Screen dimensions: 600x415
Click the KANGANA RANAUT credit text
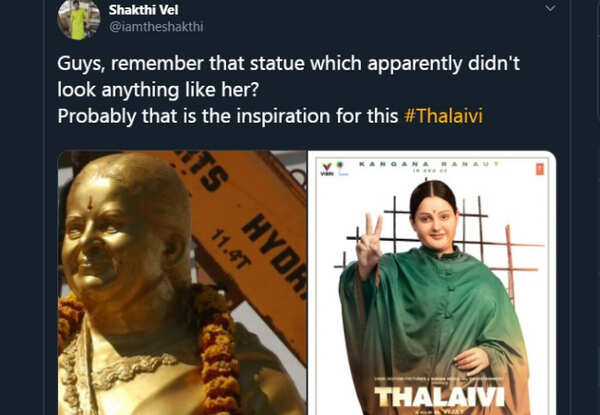pos(429,164)
